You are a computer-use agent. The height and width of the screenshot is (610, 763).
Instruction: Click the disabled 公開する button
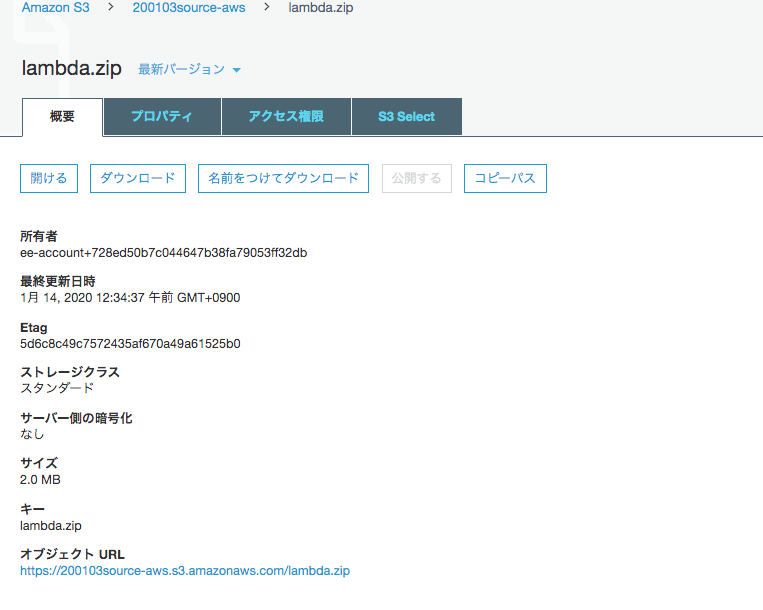pyautogui.click(x=417, y=179)
